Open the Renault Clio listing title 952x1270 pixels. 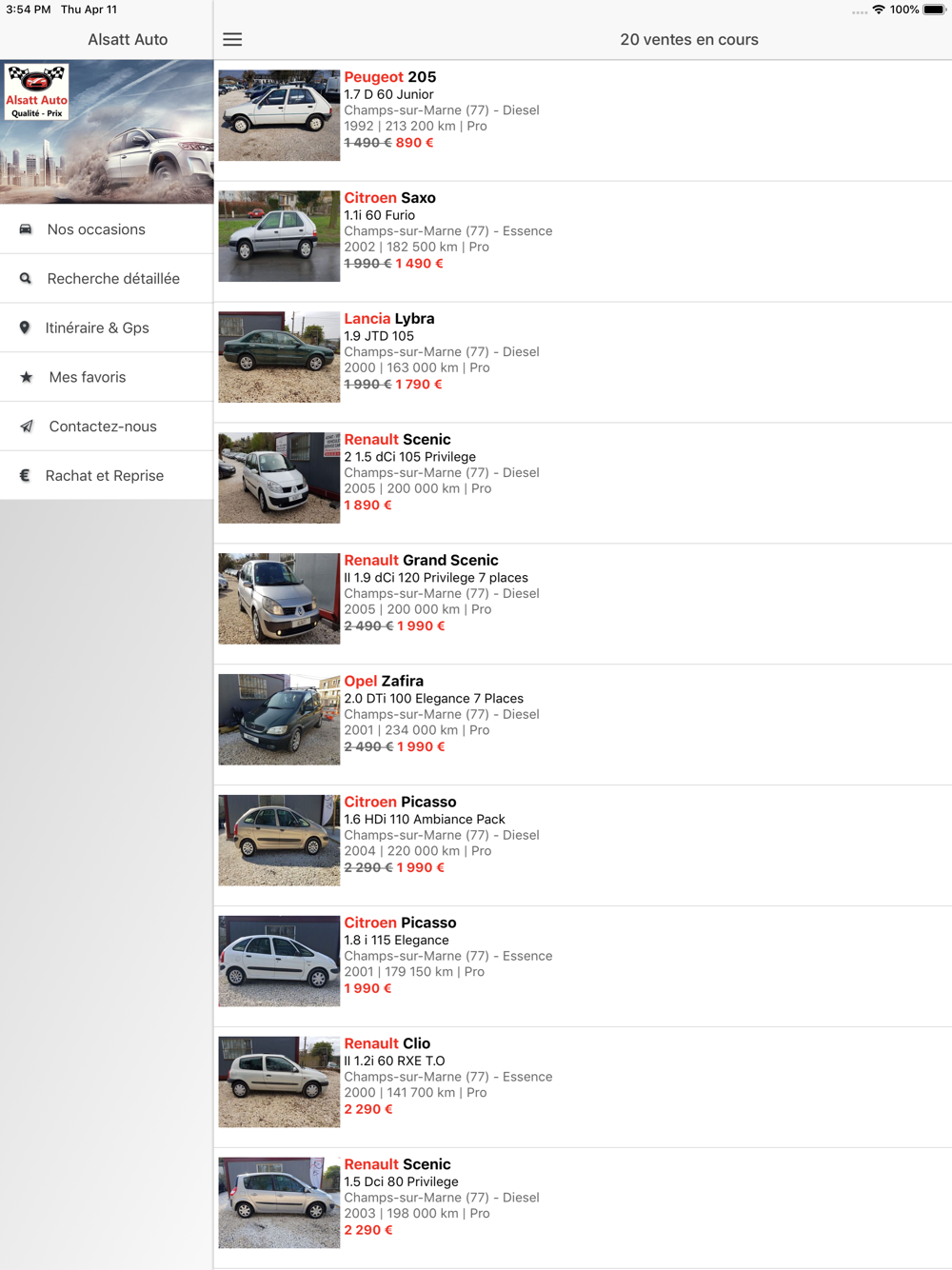[387, 1044]
